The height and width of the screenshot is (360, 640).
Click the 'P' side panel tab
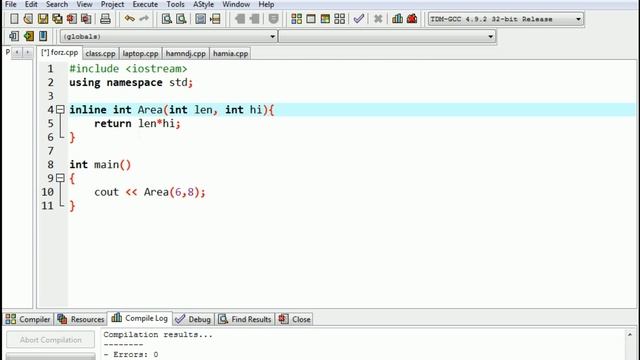(x=8, y=52)
